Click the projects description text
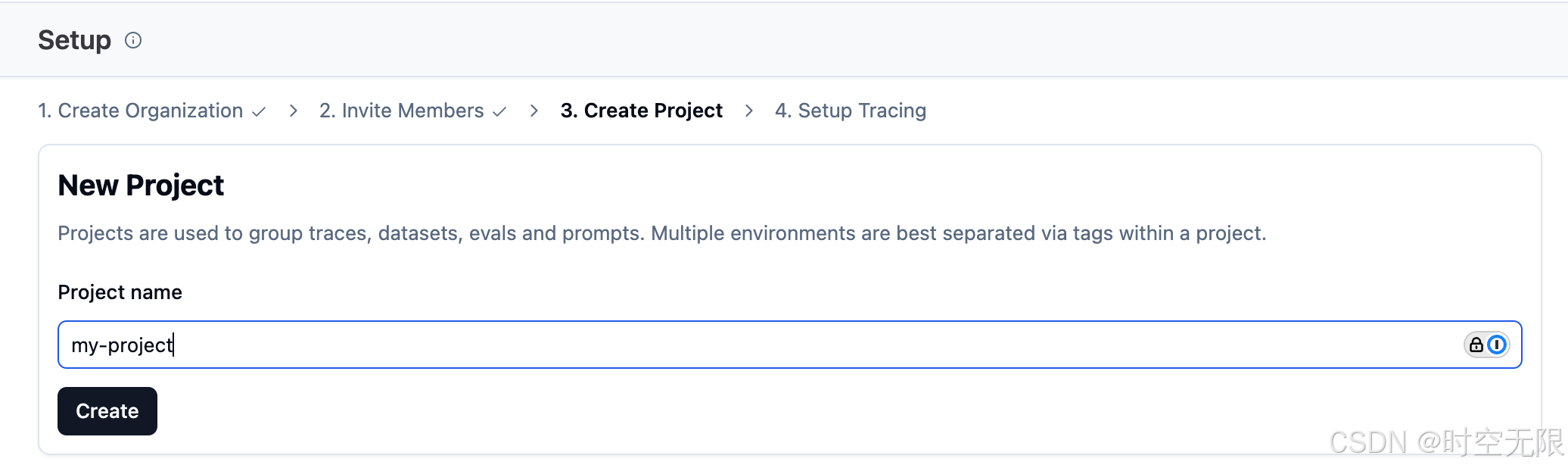1568x468 pixels. (x=661, y=233)
